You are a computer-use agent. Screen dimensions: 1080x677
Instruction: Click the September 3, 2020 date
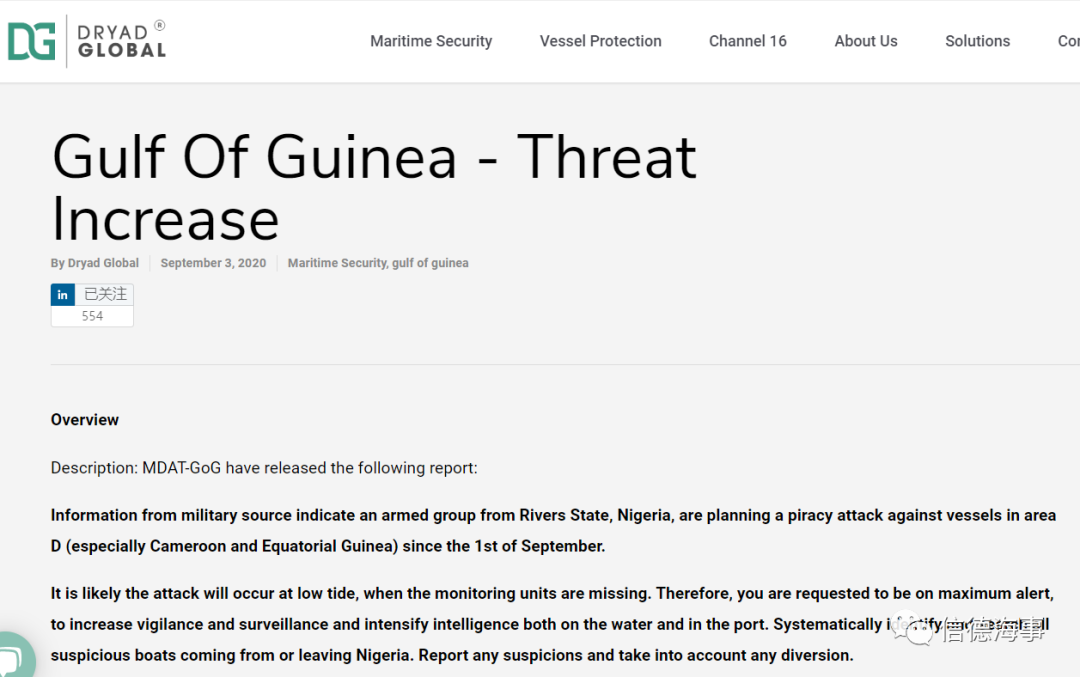(214, 263)
